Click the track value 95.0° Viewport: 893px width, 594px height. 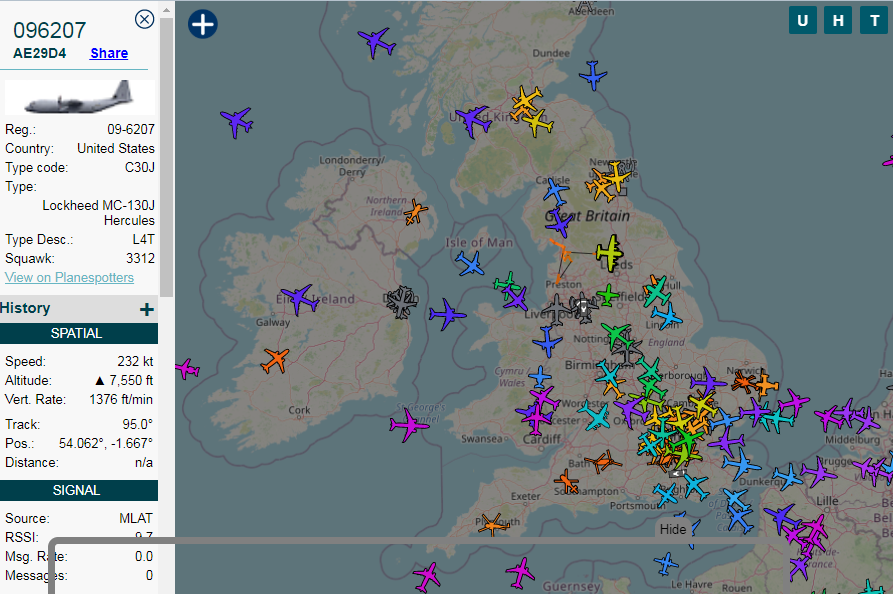click(137, 424)
